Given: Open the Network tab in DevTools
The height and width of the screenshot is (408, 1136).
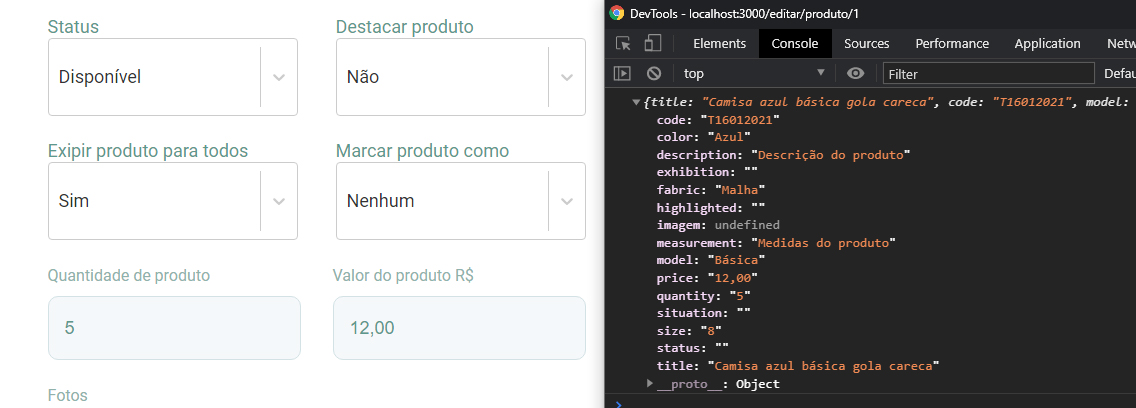Looking at the screenshot, I should [1120, 43].
